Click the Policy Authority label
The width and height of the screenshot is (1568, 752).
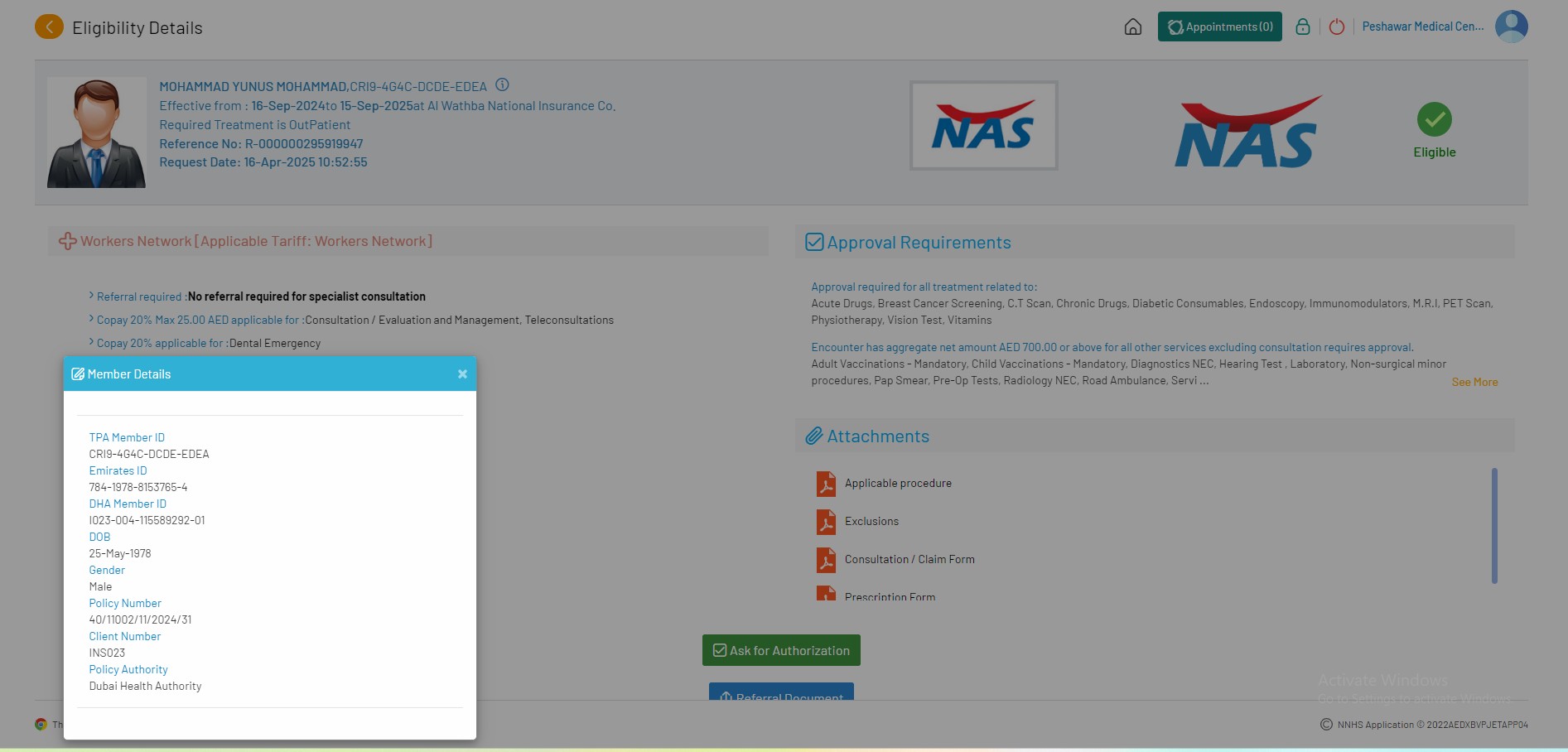[x=128, y=669]
